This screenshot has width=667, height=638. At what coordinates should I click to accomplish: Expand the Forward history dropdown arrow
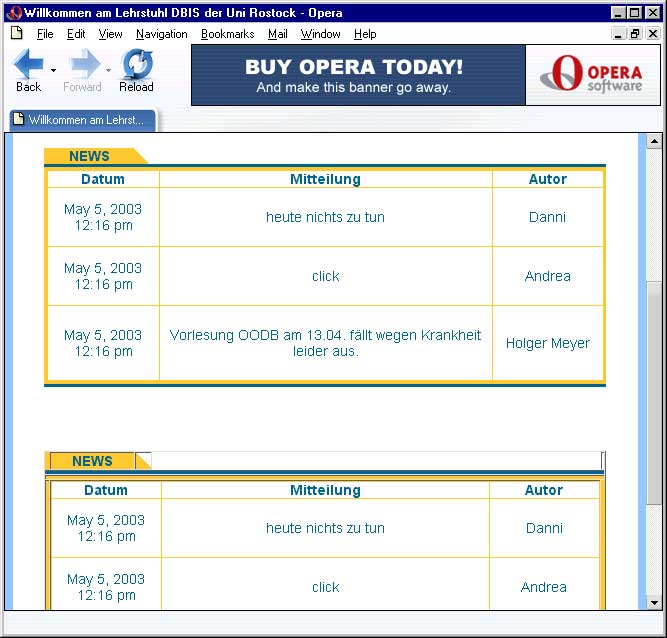[x=109, y=71]
